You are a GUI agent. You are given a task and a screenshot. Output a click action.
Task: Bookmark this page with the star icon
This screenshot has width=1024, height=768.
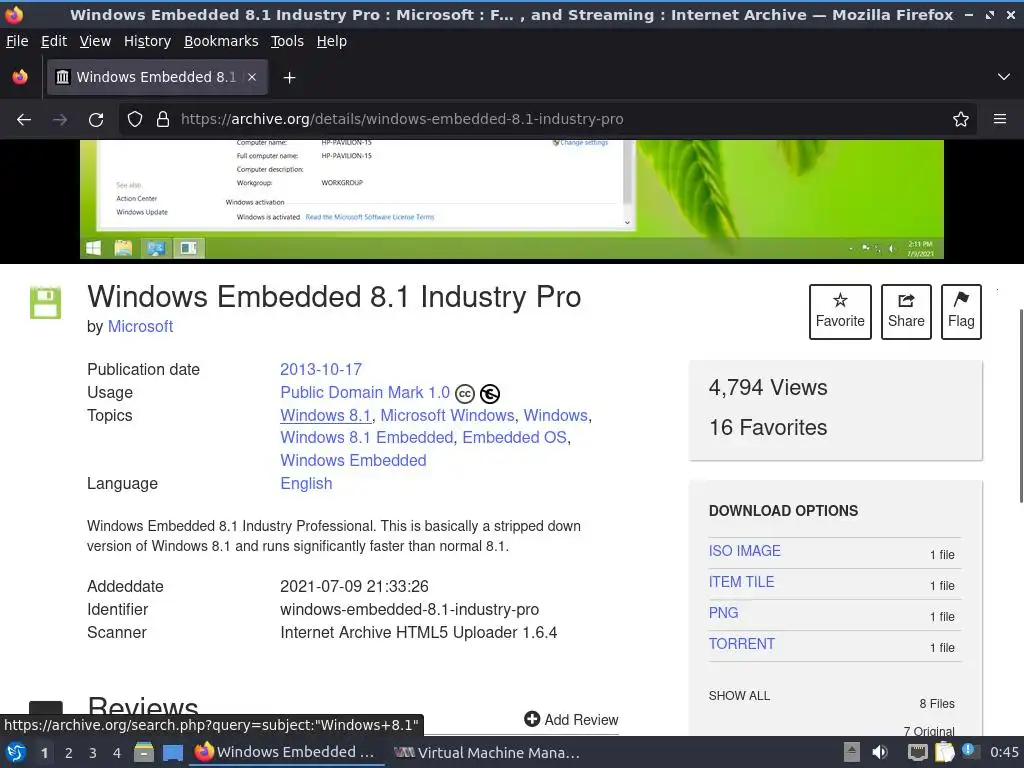961,120
